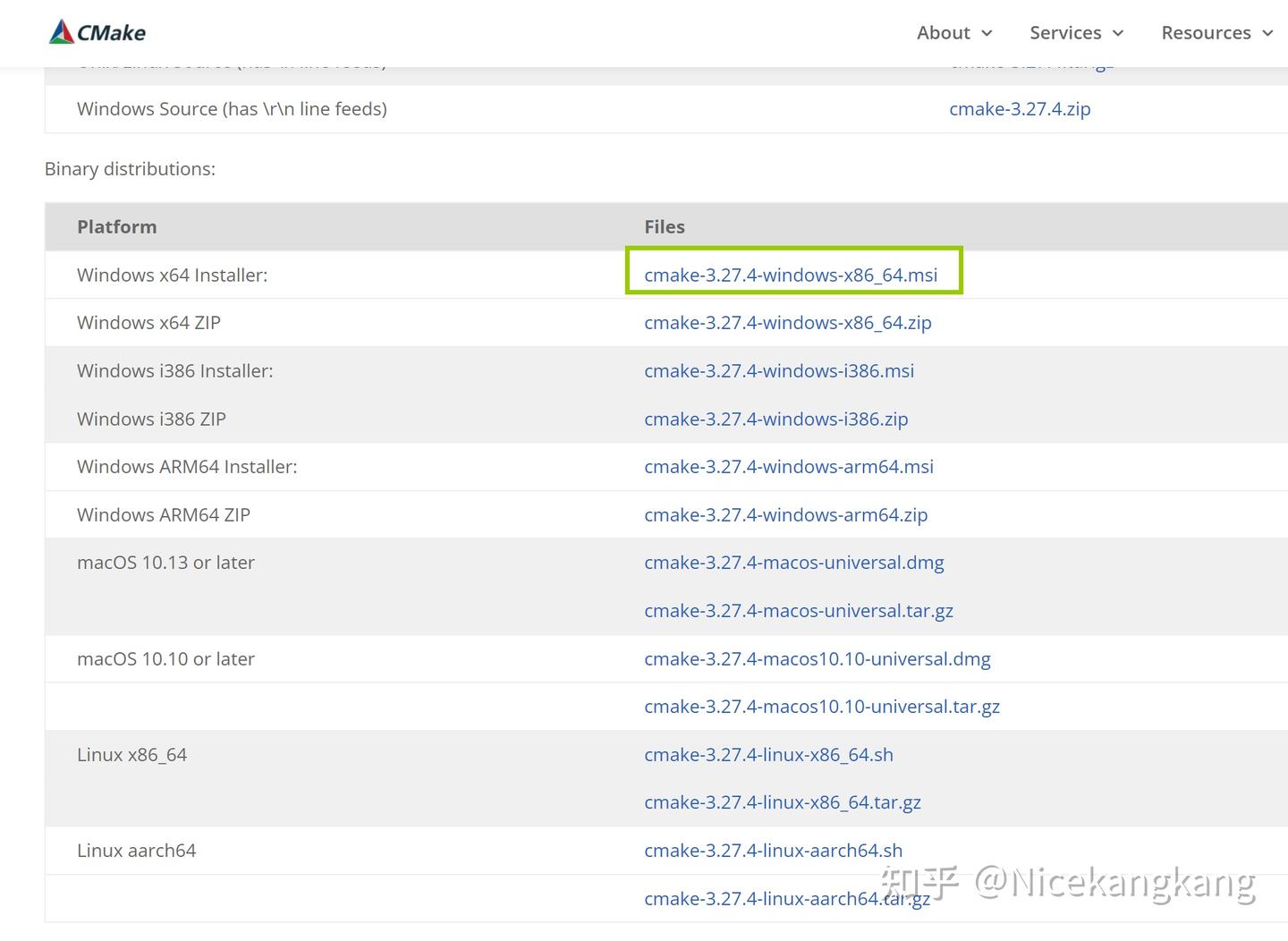The height and width of the screenshot is (941, 1288).
Task: Download cmake-3.27.4-windows-x86_64.zip
Action: pyautogui.click(x=788, y=322)
